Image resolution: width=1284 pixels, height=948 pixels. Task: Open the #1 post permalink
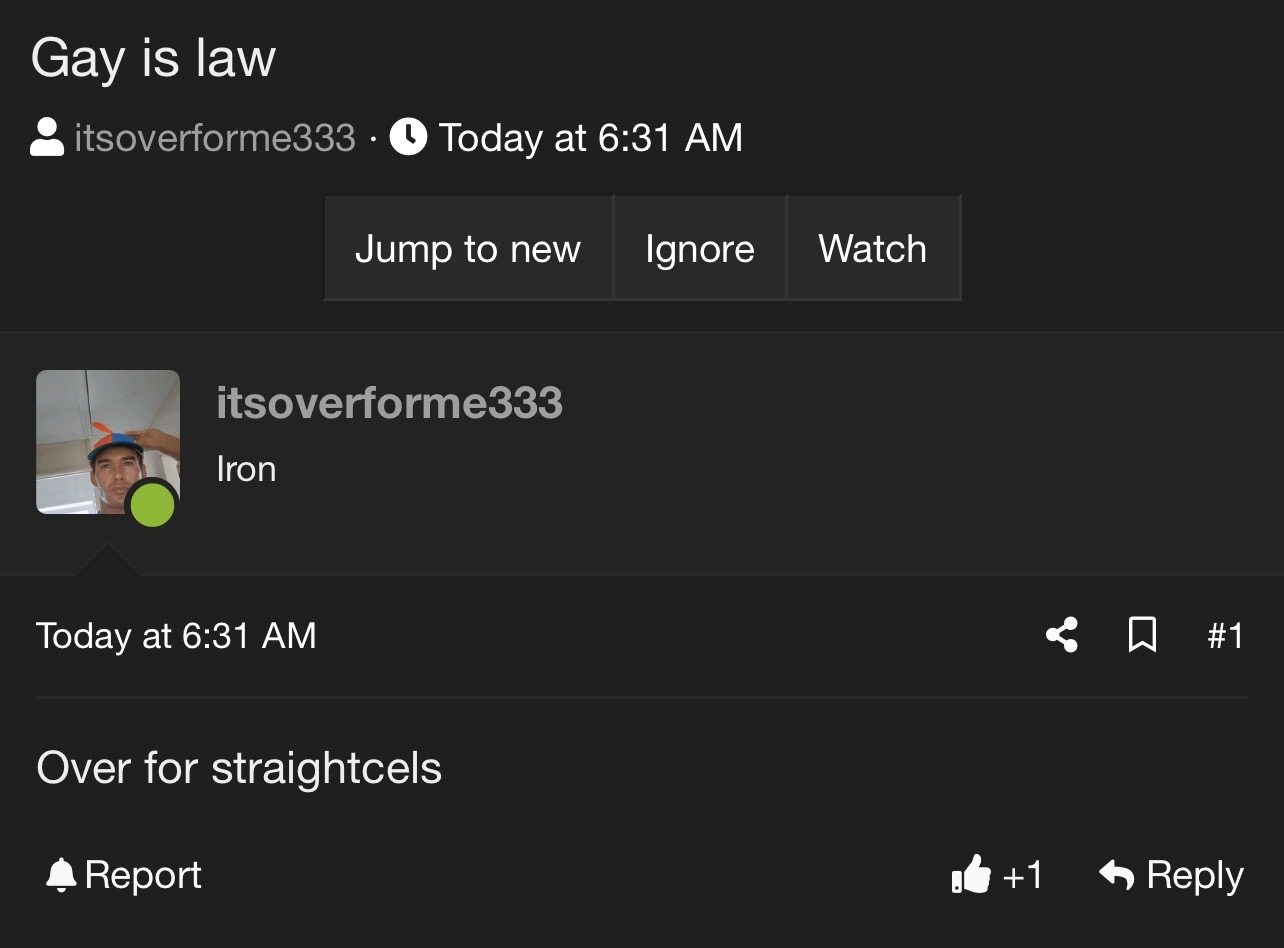tap(1225, 635)
